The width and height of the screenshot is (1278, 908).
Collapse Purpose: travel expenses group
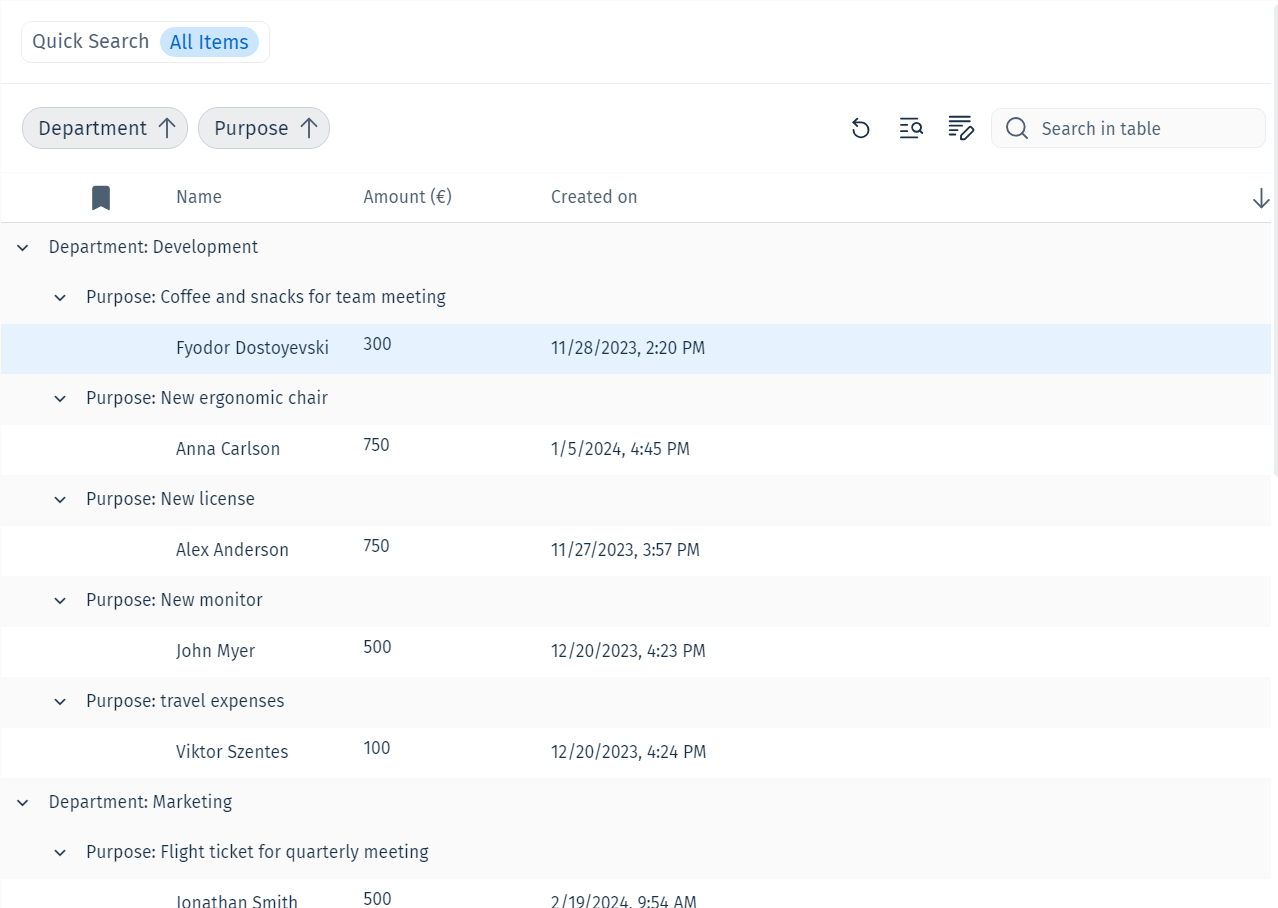coord(60,701)
